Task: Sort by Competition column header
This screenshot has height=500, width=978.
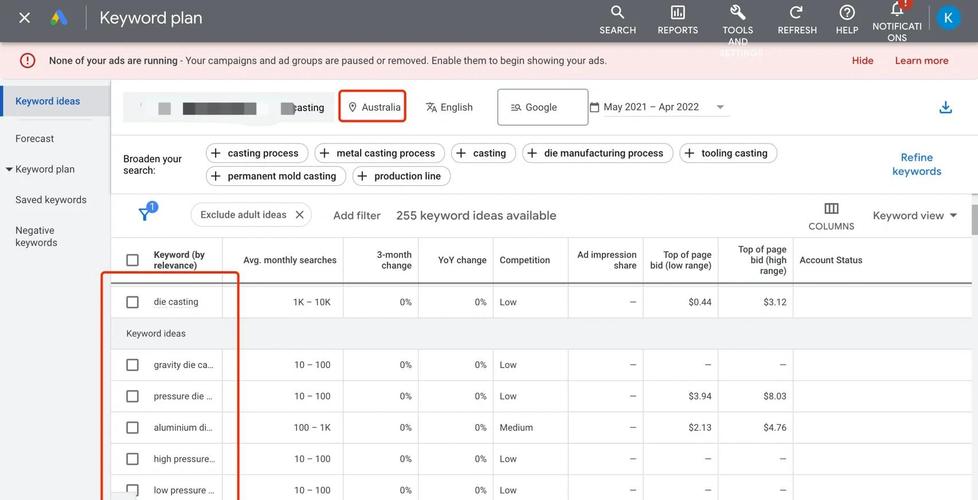Action: pos(525,260)
